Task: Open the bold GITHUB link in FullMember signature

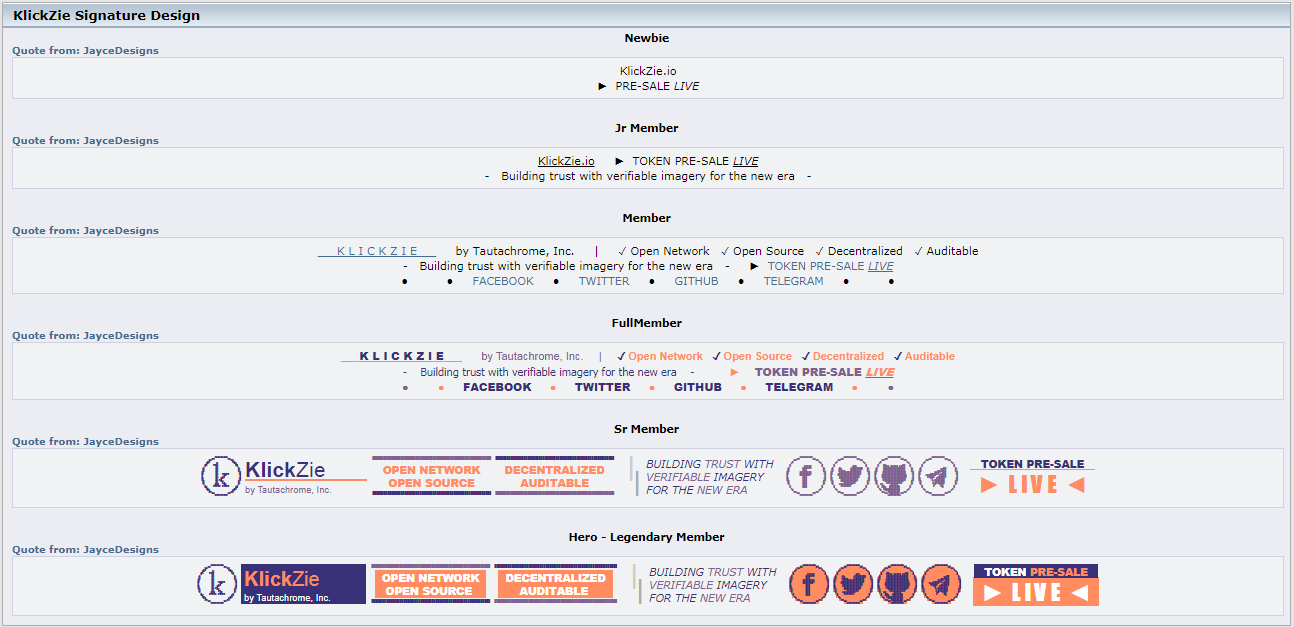Action: (698, 387)
